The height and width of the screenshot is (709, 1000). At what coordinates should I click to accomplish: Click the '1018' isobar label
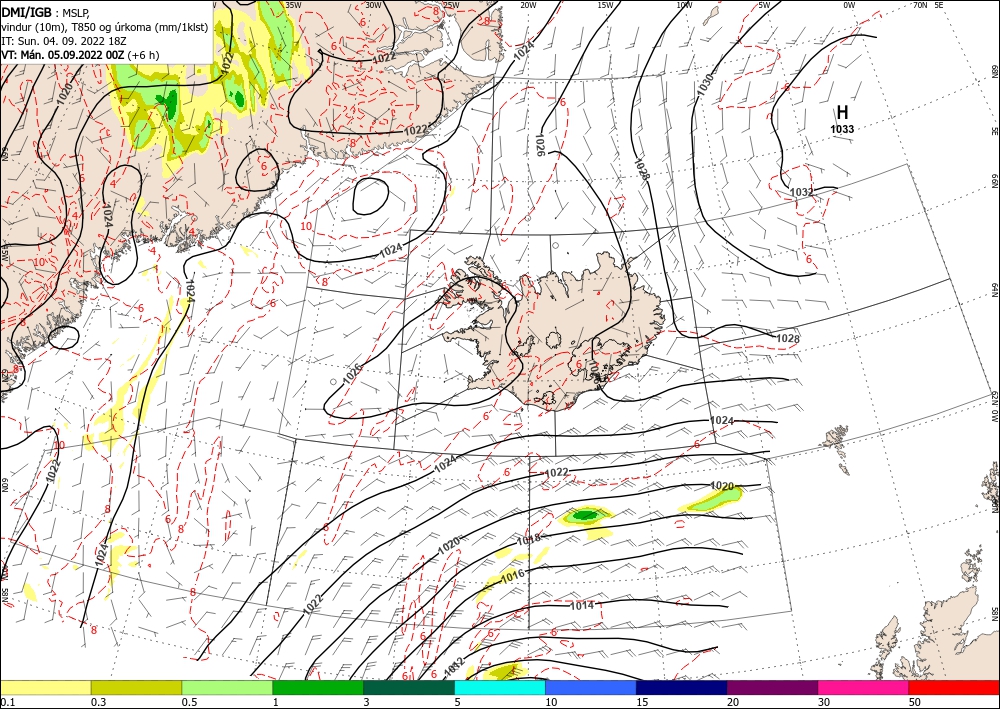(x=529, y=539)
